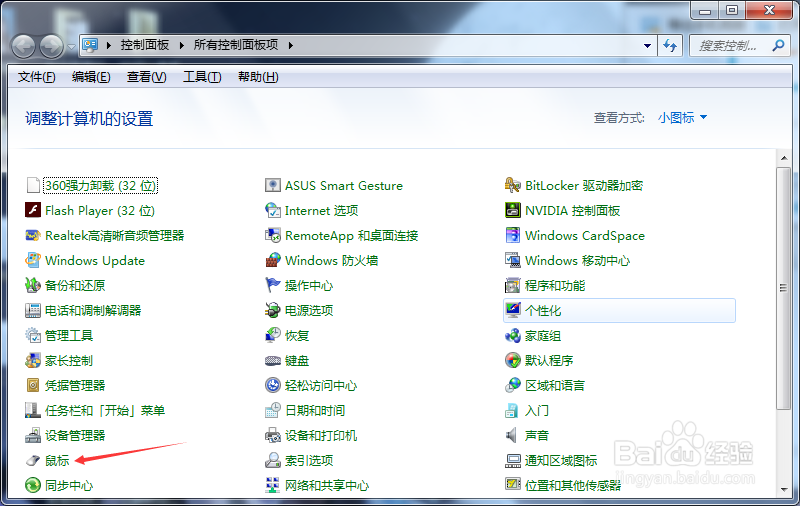The width and height of the screenshot is (800, 506).
Task: Click the 电话和调制解调器 icon
Action: click(33, 310)
